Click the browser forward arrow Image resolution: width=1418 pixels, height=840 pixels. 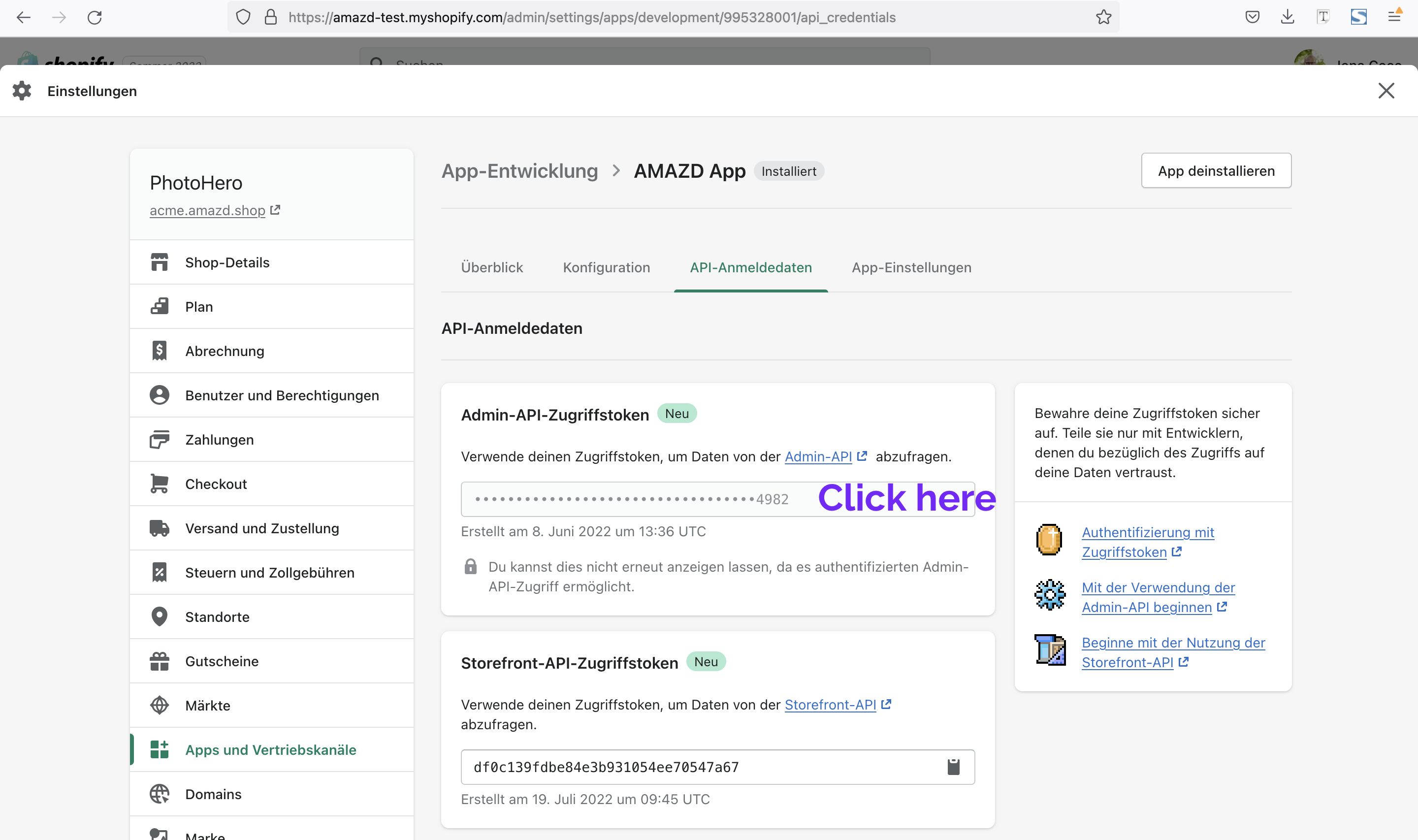tap(59, 18)
